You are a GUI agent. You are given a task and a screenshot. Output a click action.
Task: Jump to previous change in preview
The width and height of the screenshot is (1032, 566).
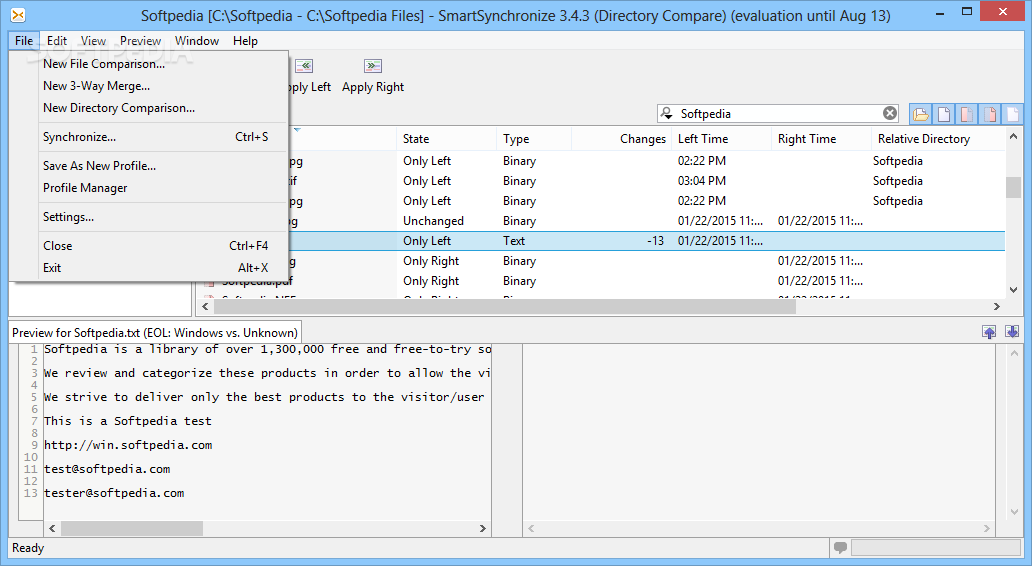[989, 332]
